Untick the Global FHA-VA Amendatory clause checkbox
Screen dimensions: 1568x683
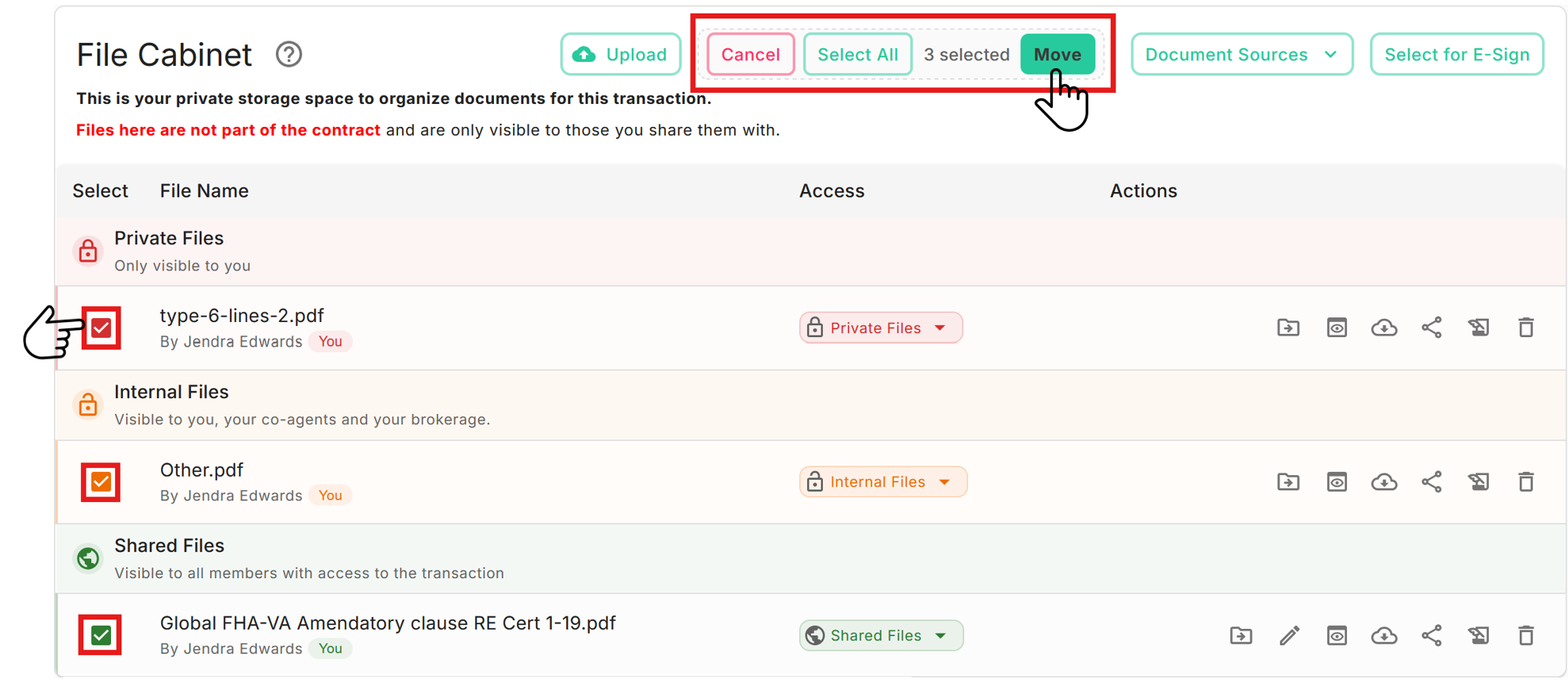click(x=101, y=635)
